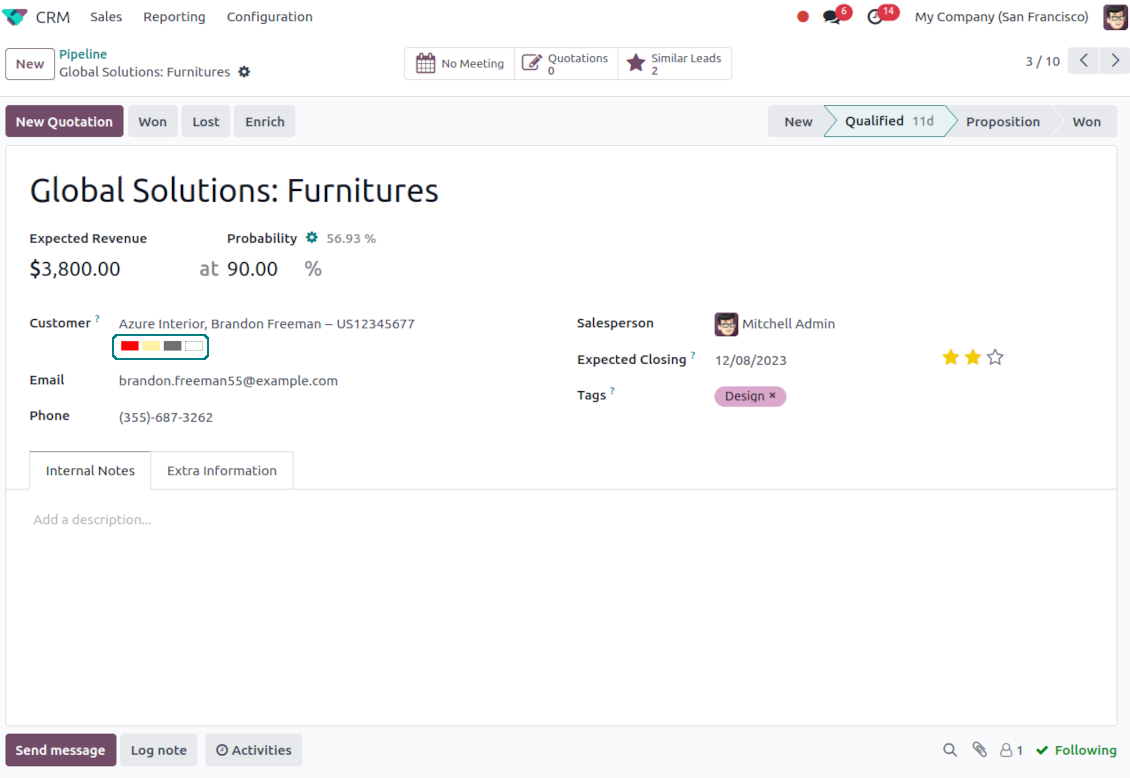Click the New Quotation button
This screenshot has height=778, width=1130.
coord(64,122)
